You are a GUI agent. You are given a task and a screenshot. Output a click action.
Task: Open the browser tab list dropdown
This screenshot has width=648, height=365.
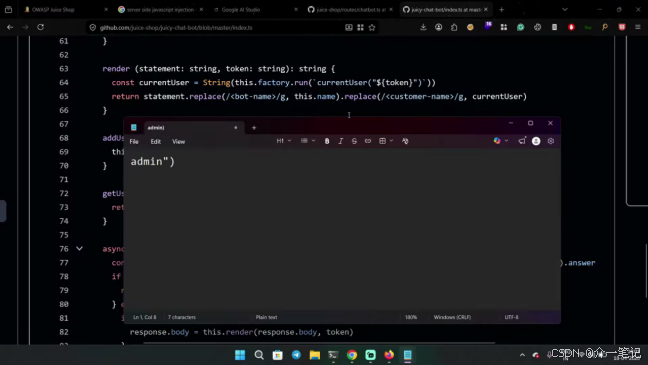coord(565,10)
